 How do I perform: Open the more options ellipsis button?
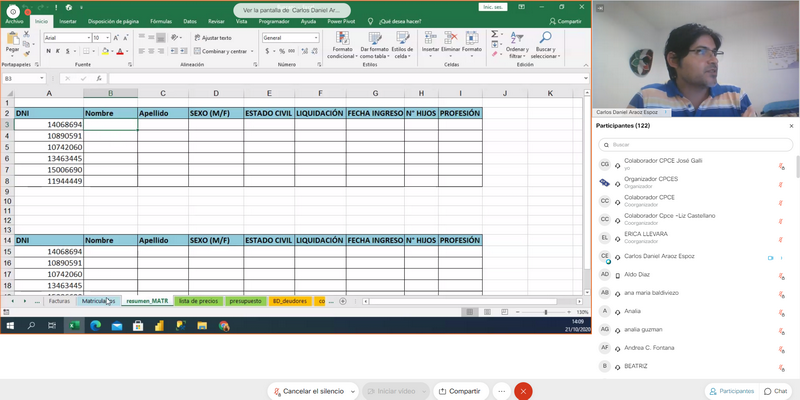tap(502, 391)
